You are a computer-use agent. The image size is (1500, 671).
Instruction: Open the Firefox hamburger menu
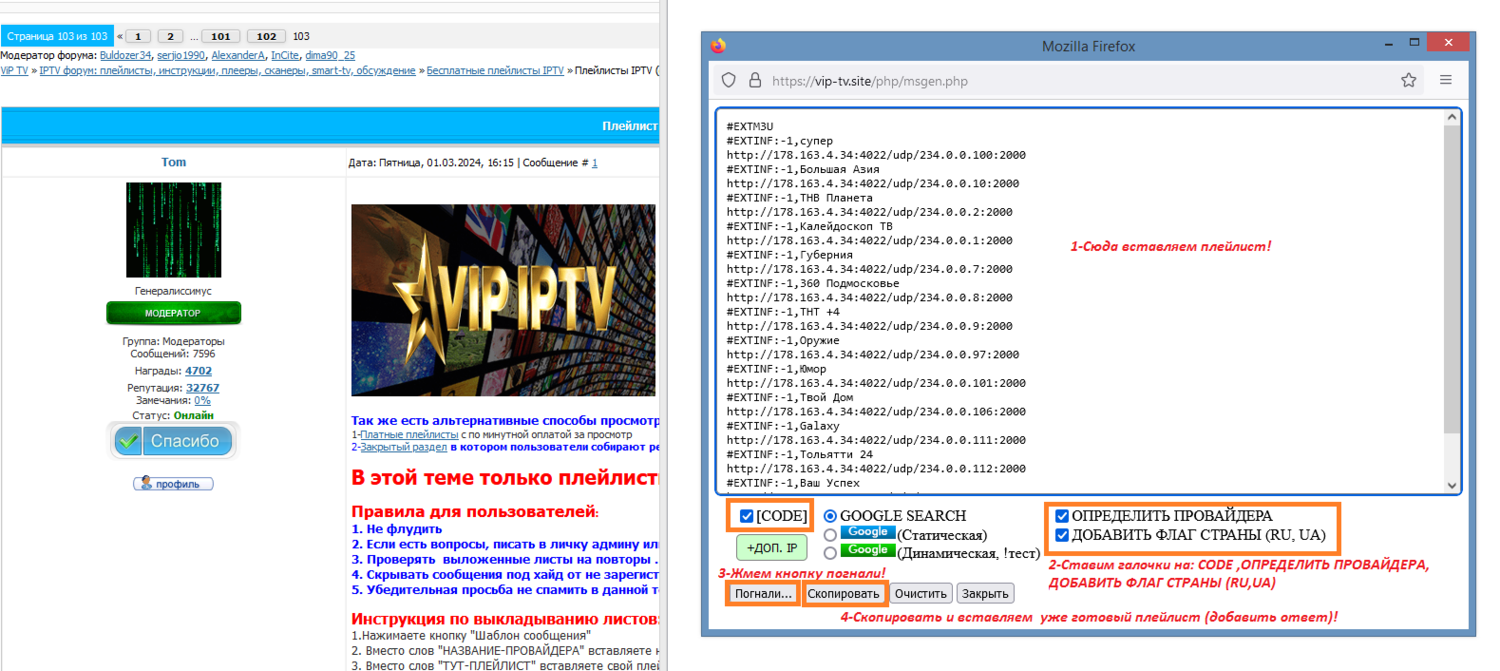pyautogui.click(x=1446, y=81)
